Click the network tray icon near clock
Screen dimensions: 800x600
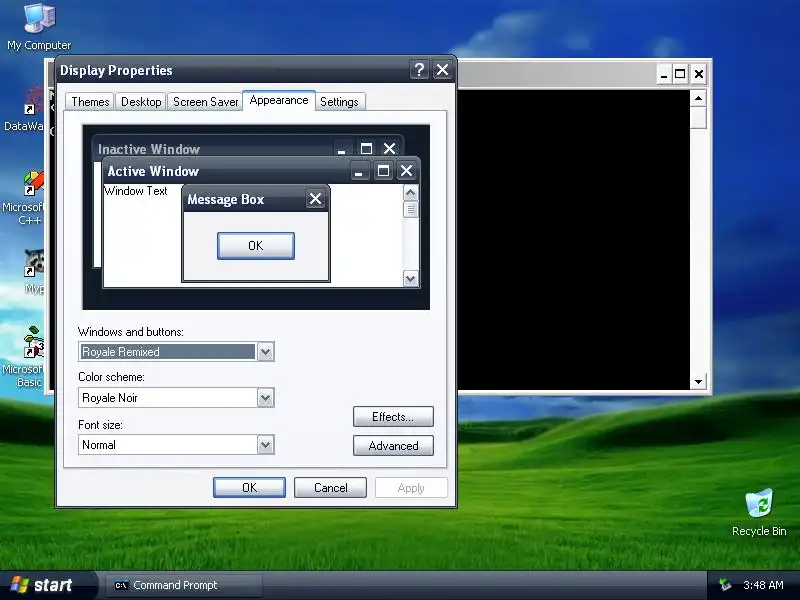point(724,585)
